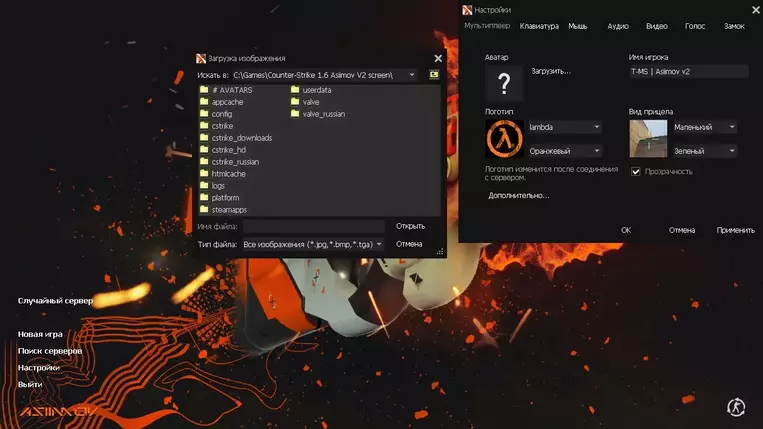Select the valve_russian folder
763x429 pixels.
coord(318,114)
